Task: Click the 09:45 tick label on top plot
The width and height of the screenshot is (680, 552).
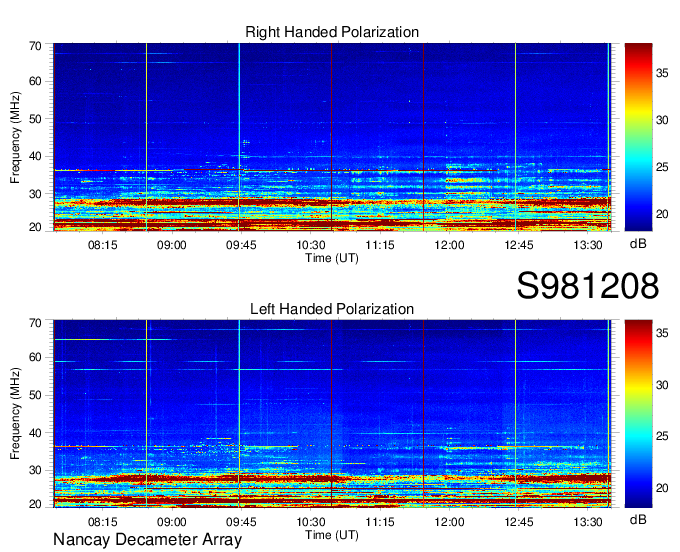Action: pos(241,245)
